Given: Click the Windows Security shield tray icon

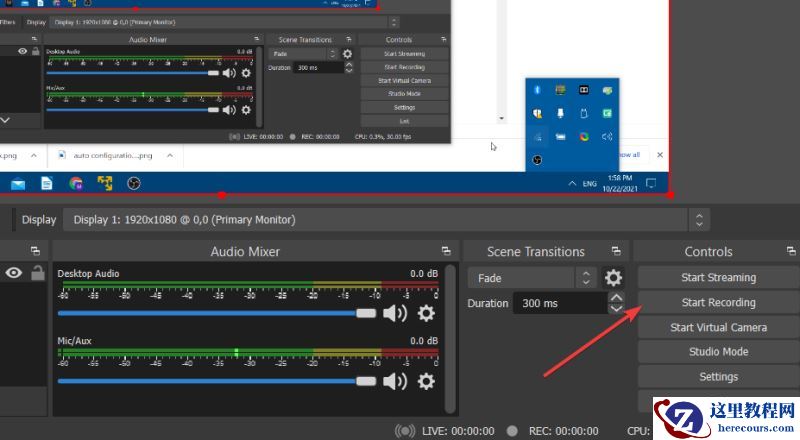Looking at the screenshot, I should [537, 113].
